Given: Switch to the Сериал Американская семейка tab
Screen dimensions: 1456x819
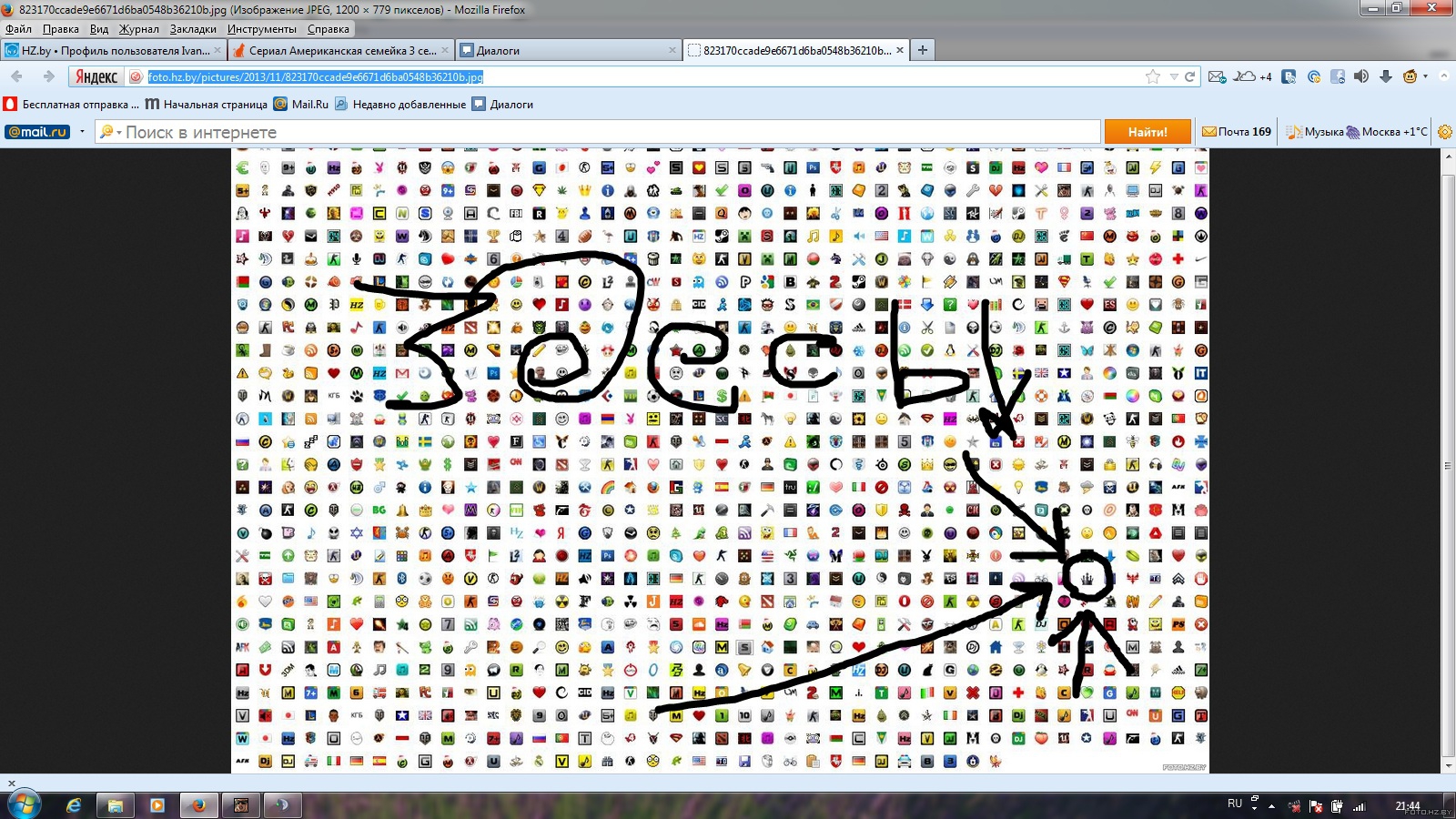Looking at the screenshot, I should click(x=339, y=50).
